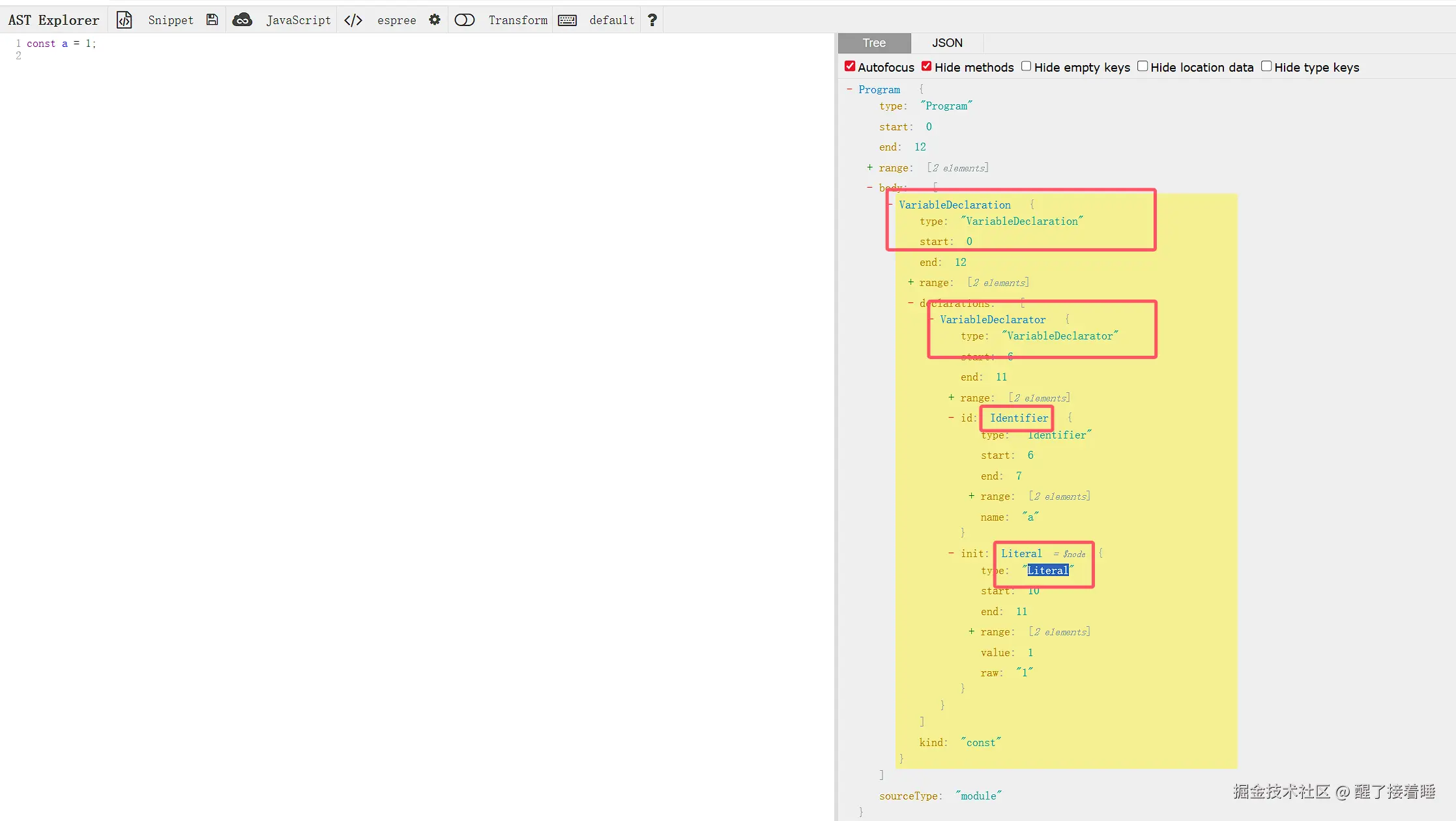
Task: Open espree parser settings gear
Action: (x=435, y=20)
